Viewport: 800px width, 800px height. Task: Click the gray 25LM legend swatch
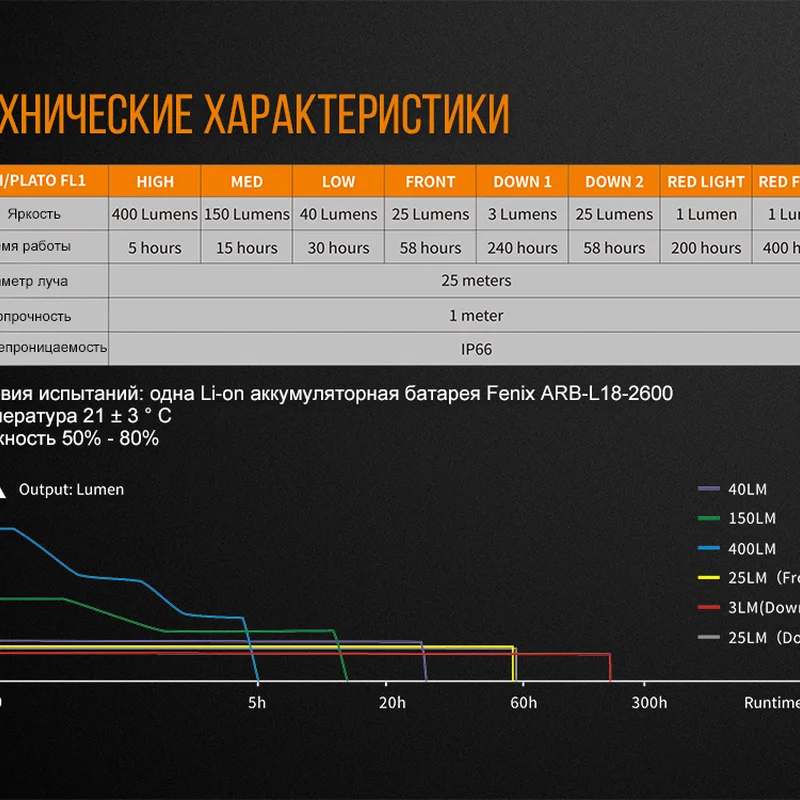(x=709, y=637)
